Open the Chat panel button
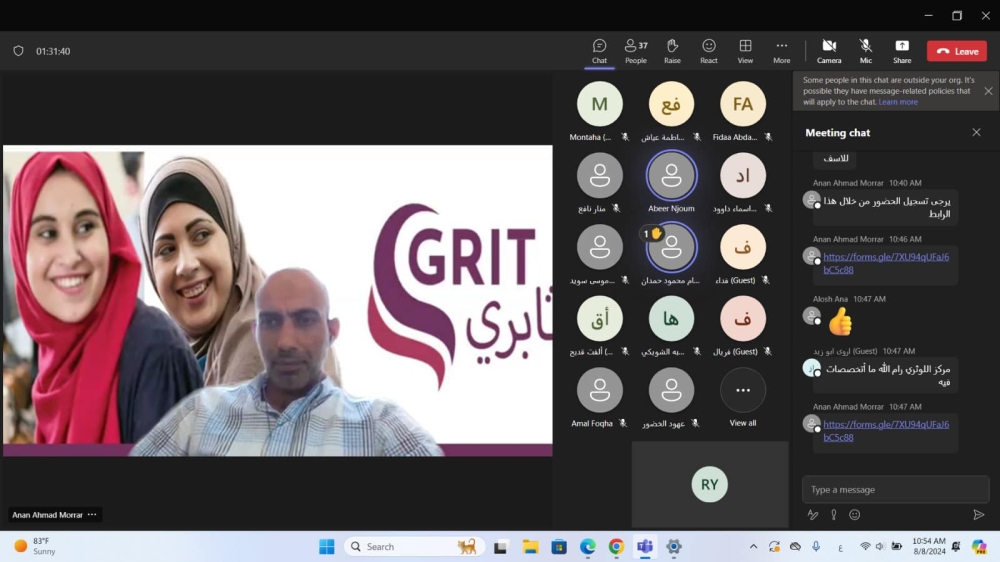Viewport: 1000px width, 562px height. [x=599, y=51]
